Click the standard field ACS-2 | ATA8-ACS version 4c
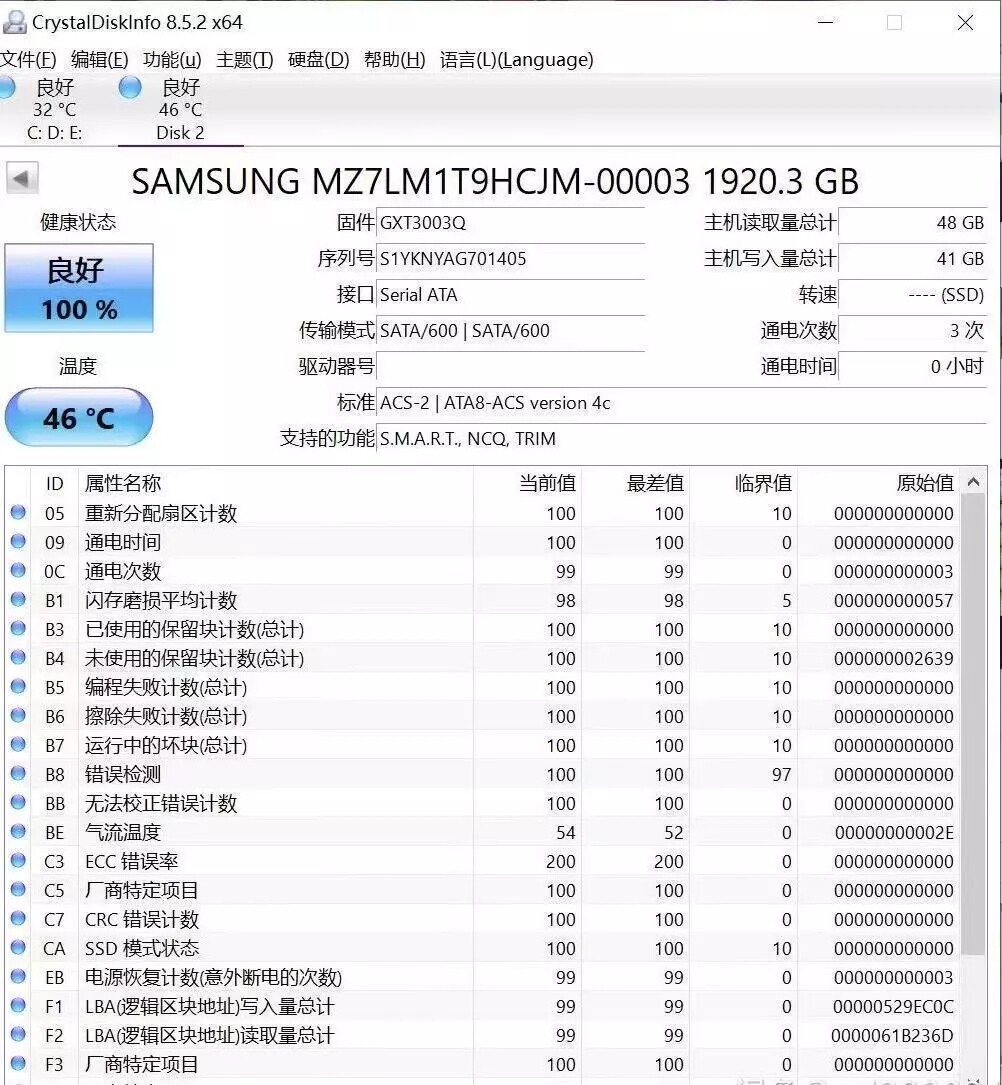This screenshot has height=1085, width=1002. tap(682, 403)
